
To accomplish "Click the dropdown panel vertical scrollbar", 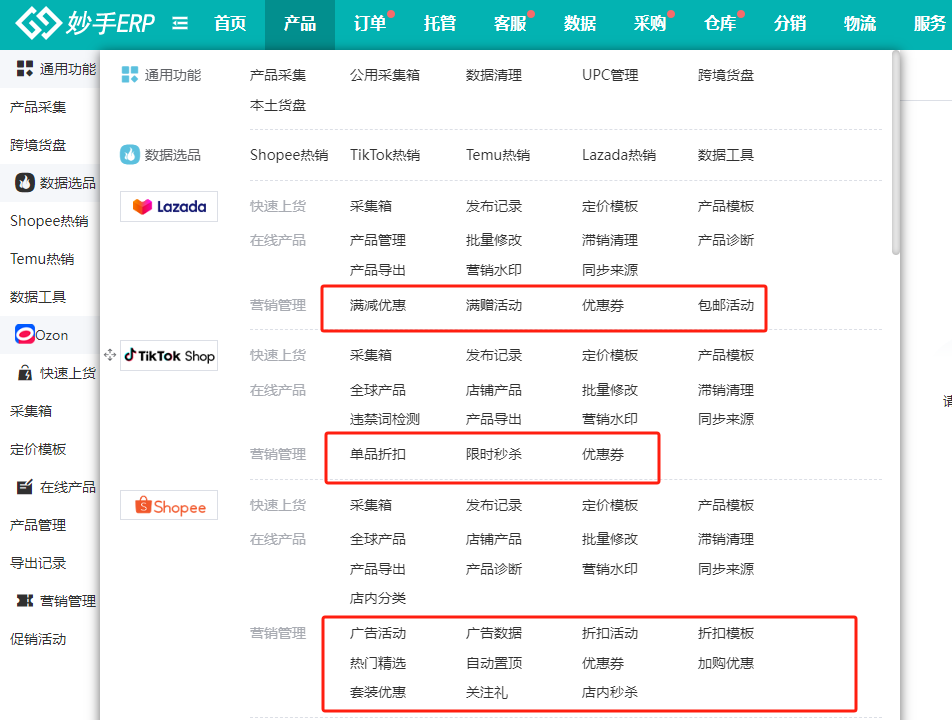I will coord(896,153).
